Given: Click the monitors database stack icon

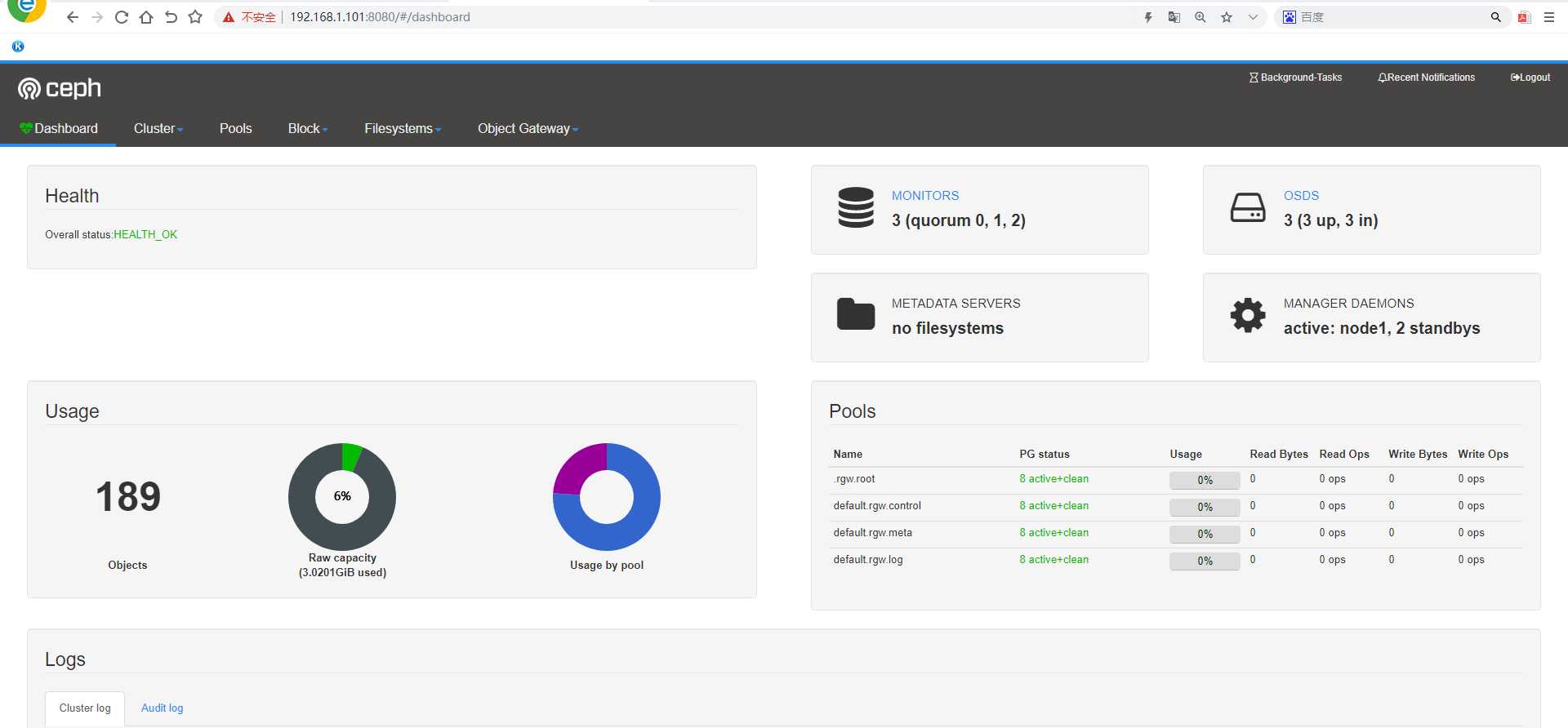Looking at the screenshot, I should (x=856, y=207).
